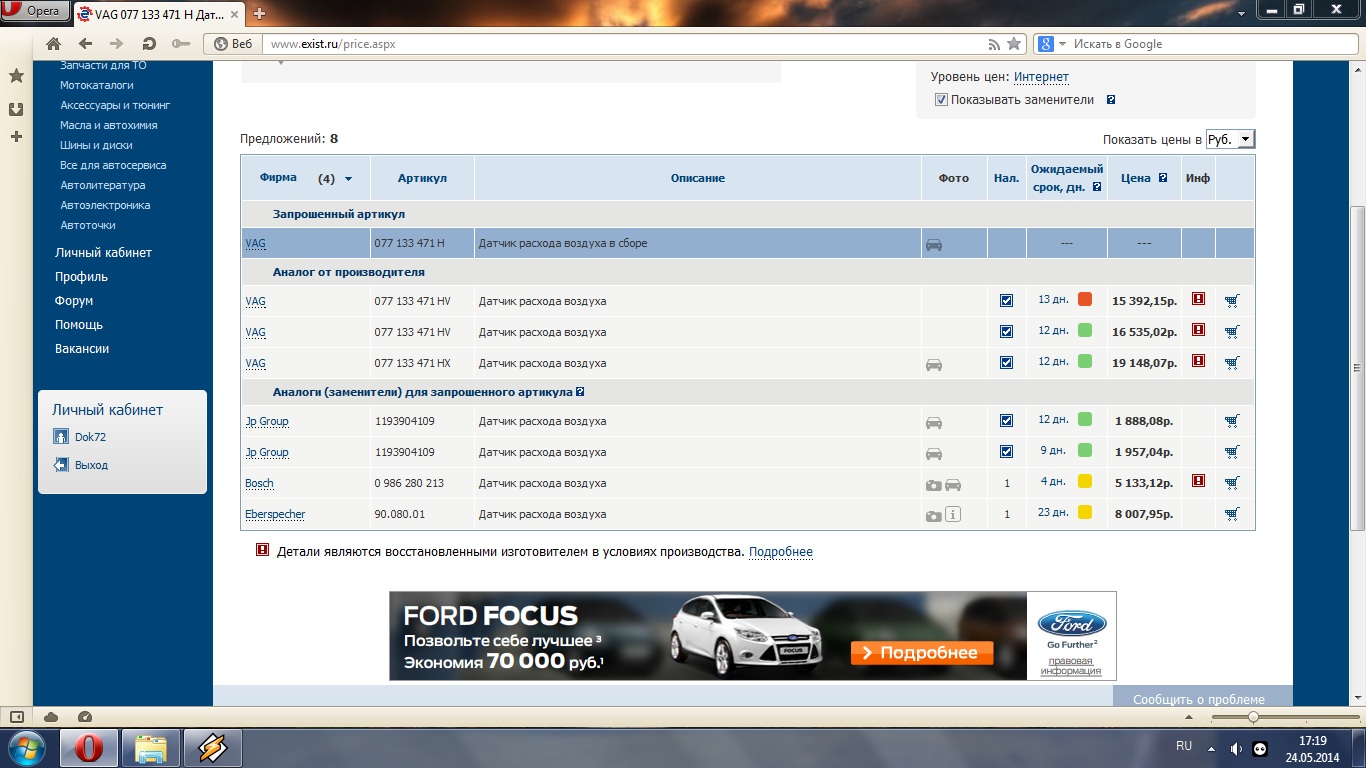Open help mark beside Показывать заменители
The height and width of the screenshot is (768, 1366).
(x=1111, y=100)
